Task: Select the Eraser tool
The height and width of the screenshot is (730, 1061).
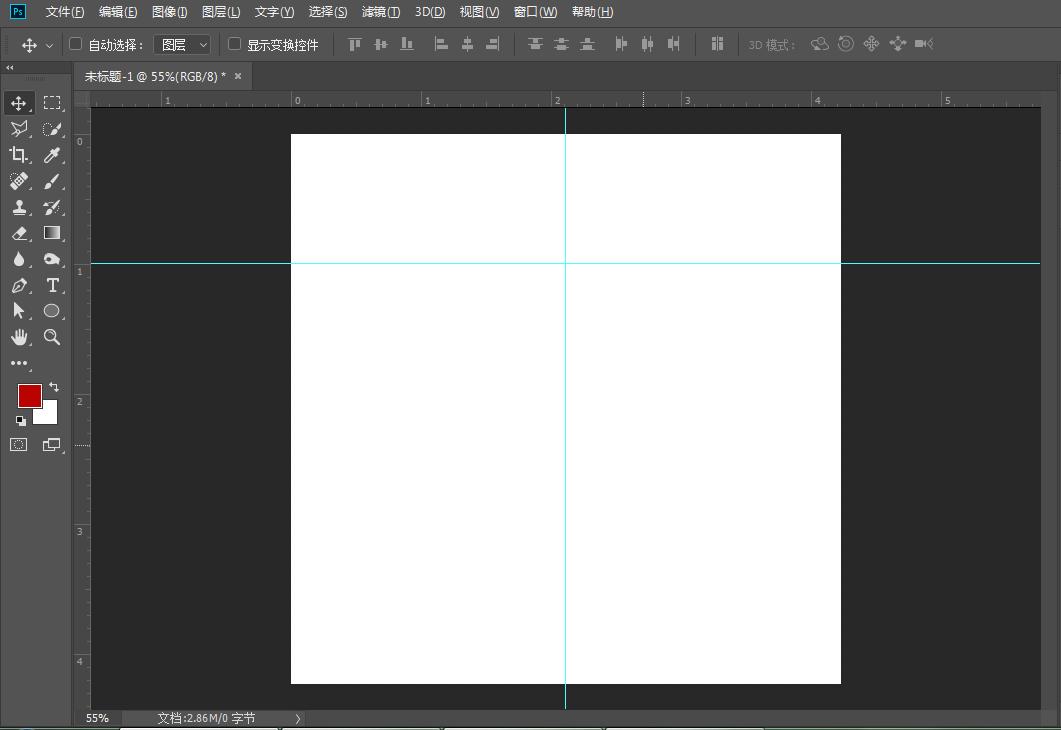Action: click(x=19, y=233)
